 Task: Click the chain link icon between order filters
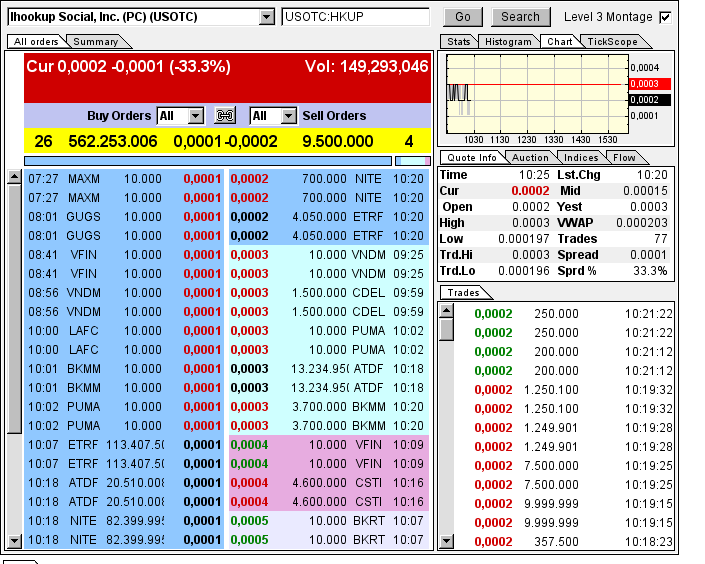point(225,116)
